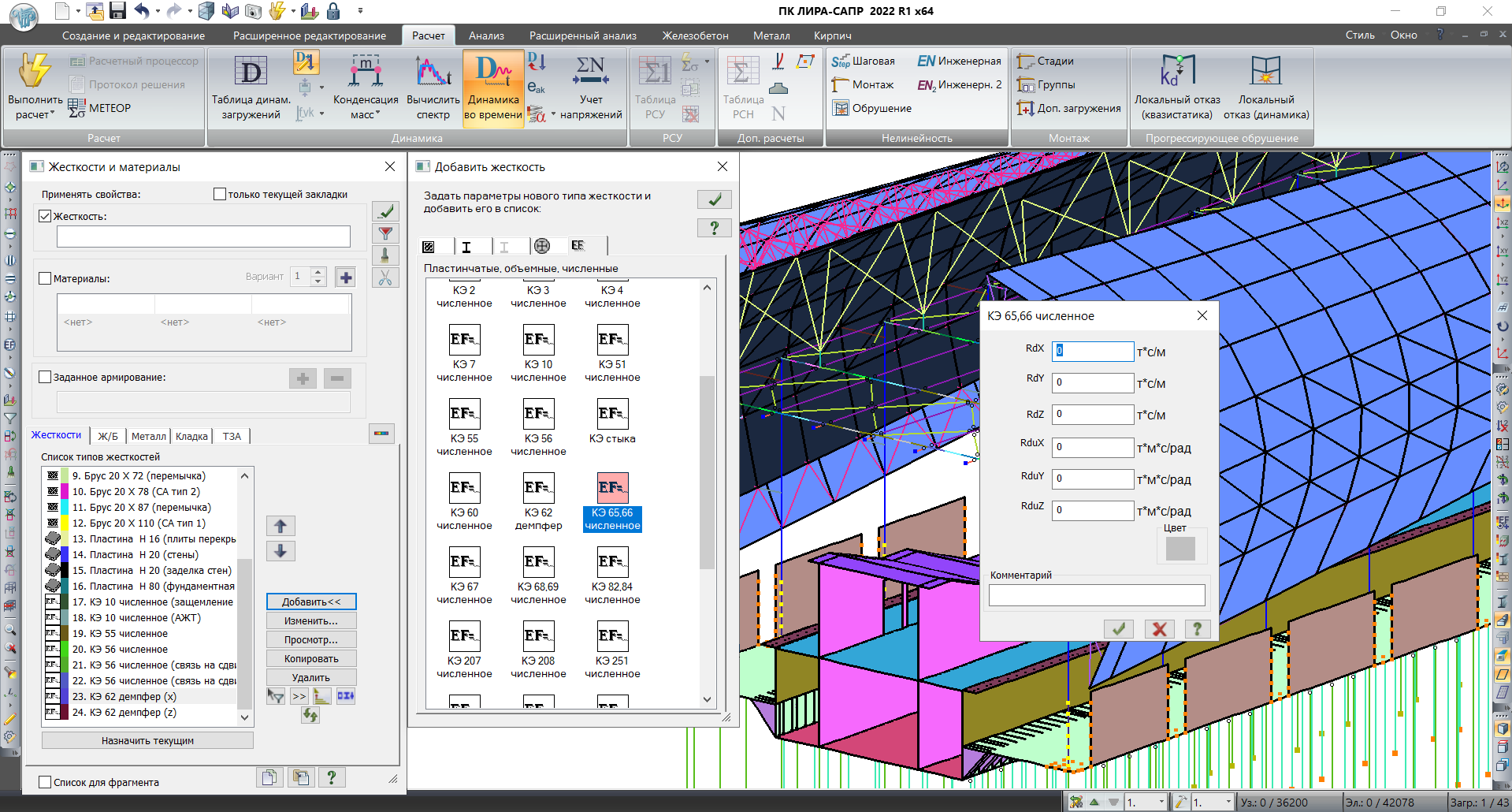This screenshot has width=1512, height=812.
Task: Open Таблица динам. загружений tool
Action: tap(251, 73)
